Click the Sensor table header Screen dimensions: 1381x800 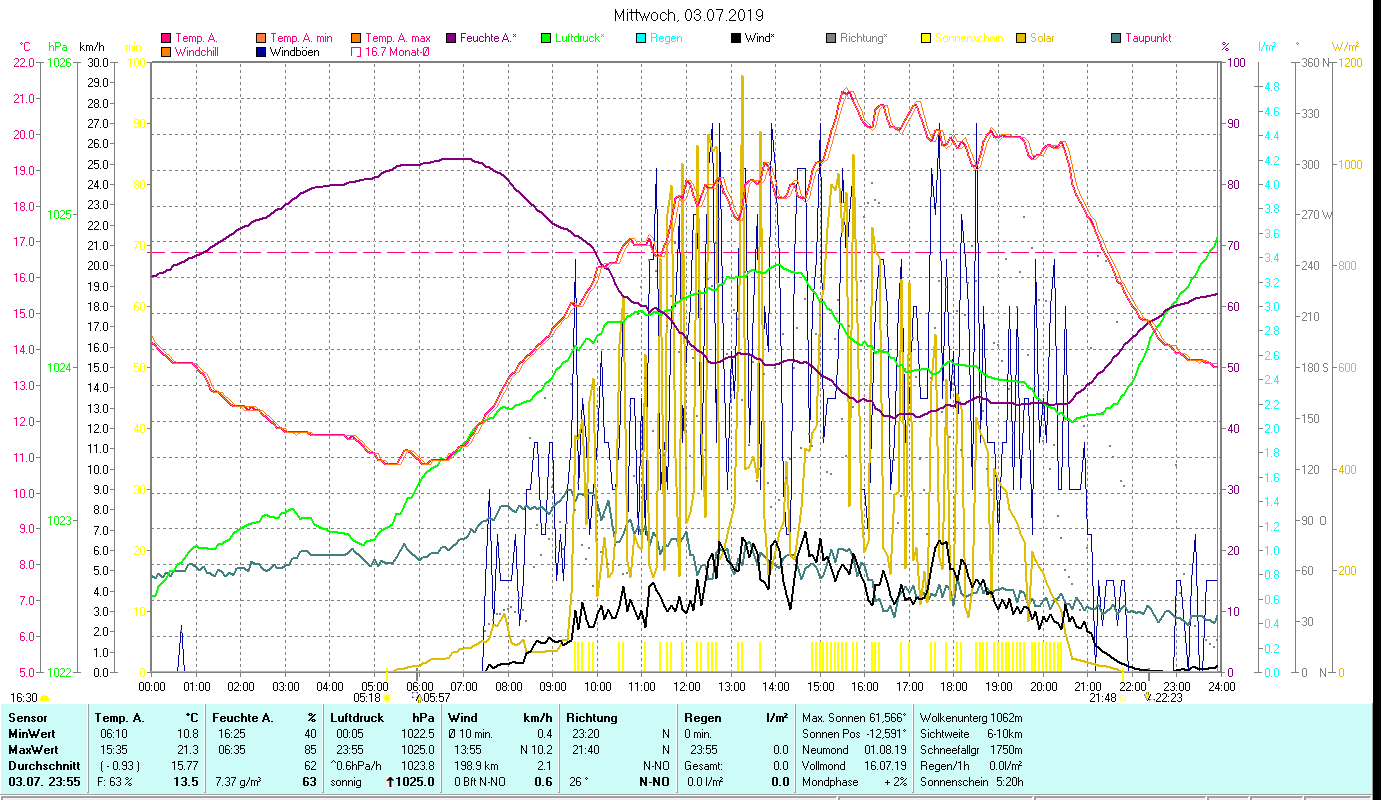tap(27, 718)
